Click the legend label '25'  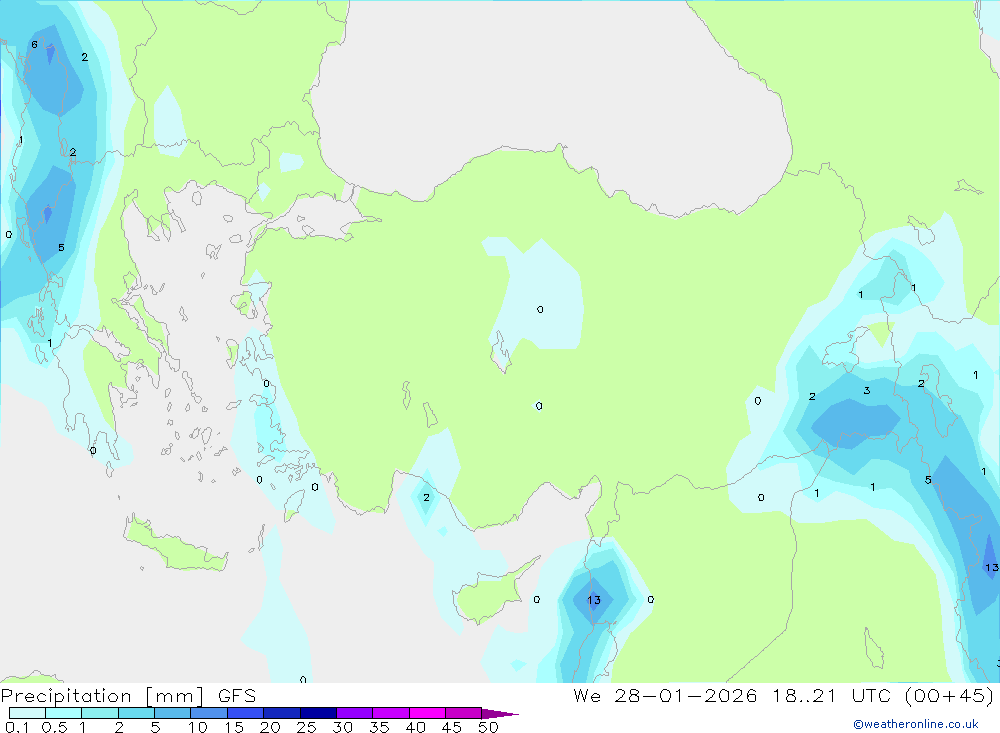(x=306, y=727)
